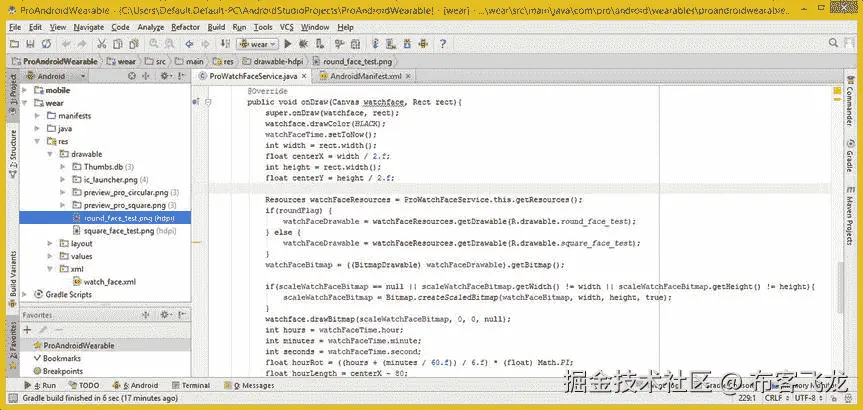Click the project panel scroll from source icon

pyautogui.click(x=132, y=76)
